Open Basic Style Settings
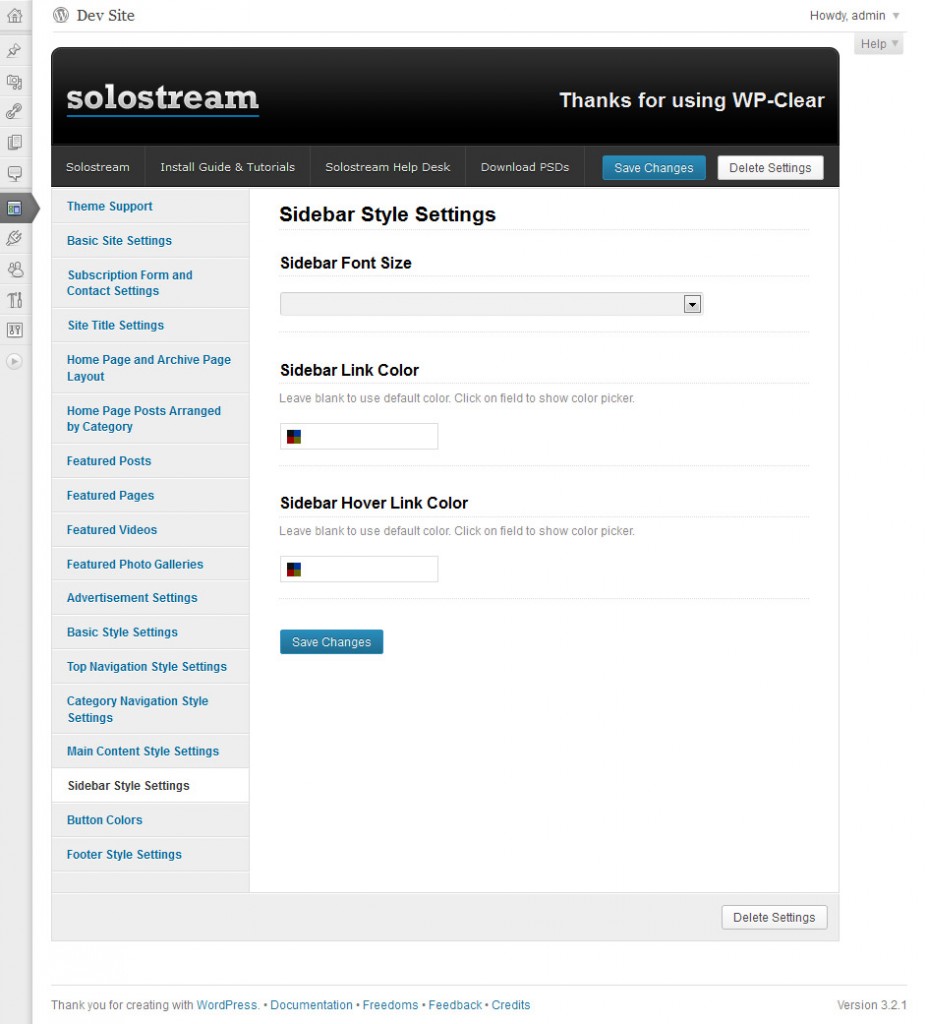Screen dimensions: 927x1024 tap(150, 632)
